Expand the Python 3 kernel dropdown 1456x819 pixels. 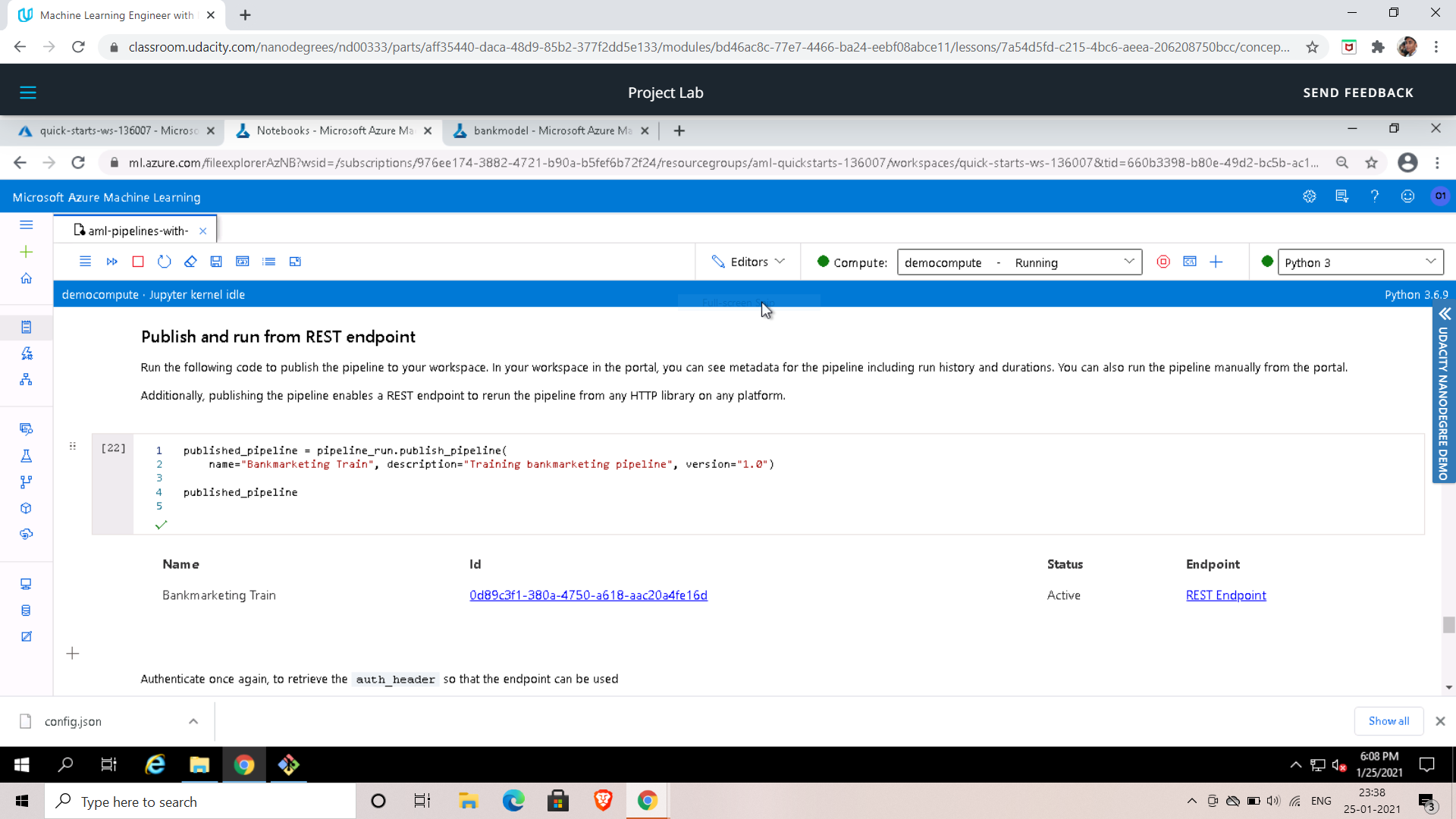point(1360,262)
